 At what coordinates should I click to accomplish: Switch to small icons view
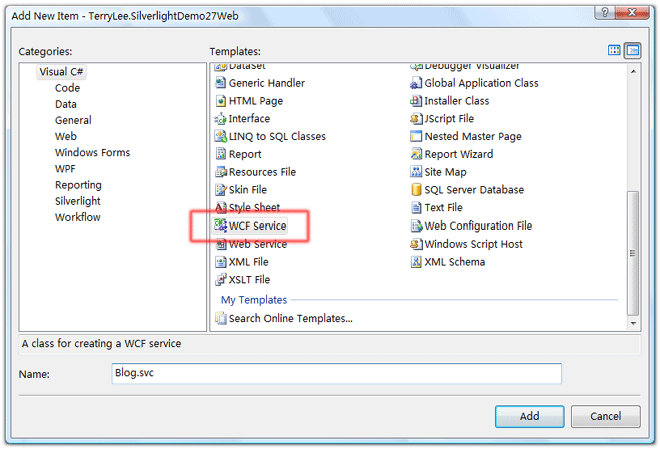[x=632, y=50]
